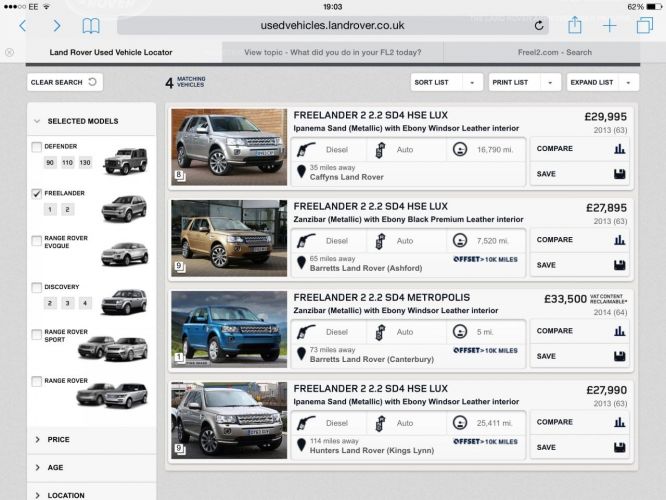This screenshot has height=500, width=666.
Task: Open Hunters Kings Lynn Freelander photo
Action: coord(229,421)
